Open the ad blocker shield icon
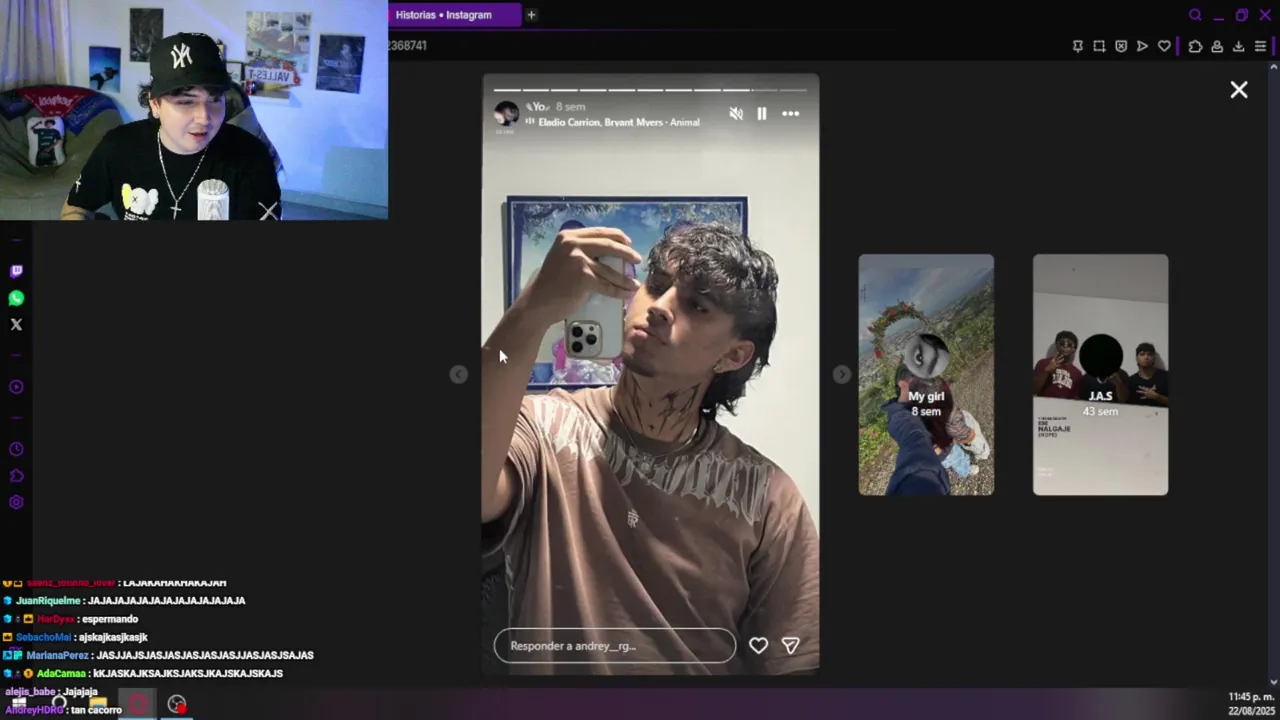Image resolution: width=1280 pixels, height=720 pixels. pyautogui.click(x=1121, y=46)
